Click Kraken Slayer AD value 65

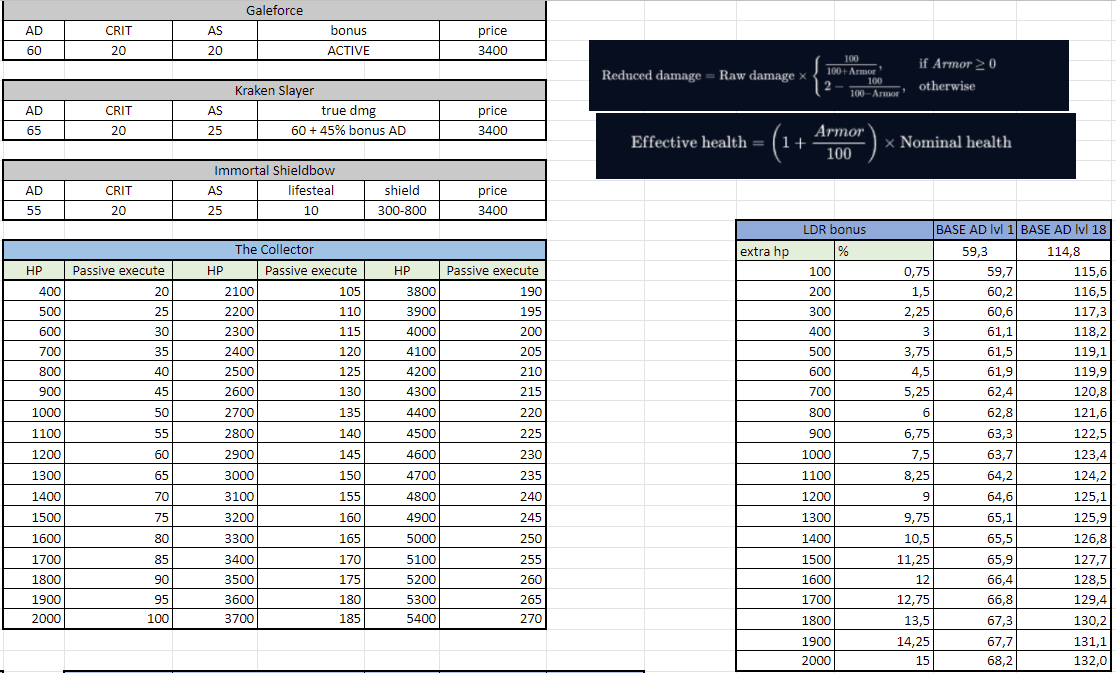(33, 130)
